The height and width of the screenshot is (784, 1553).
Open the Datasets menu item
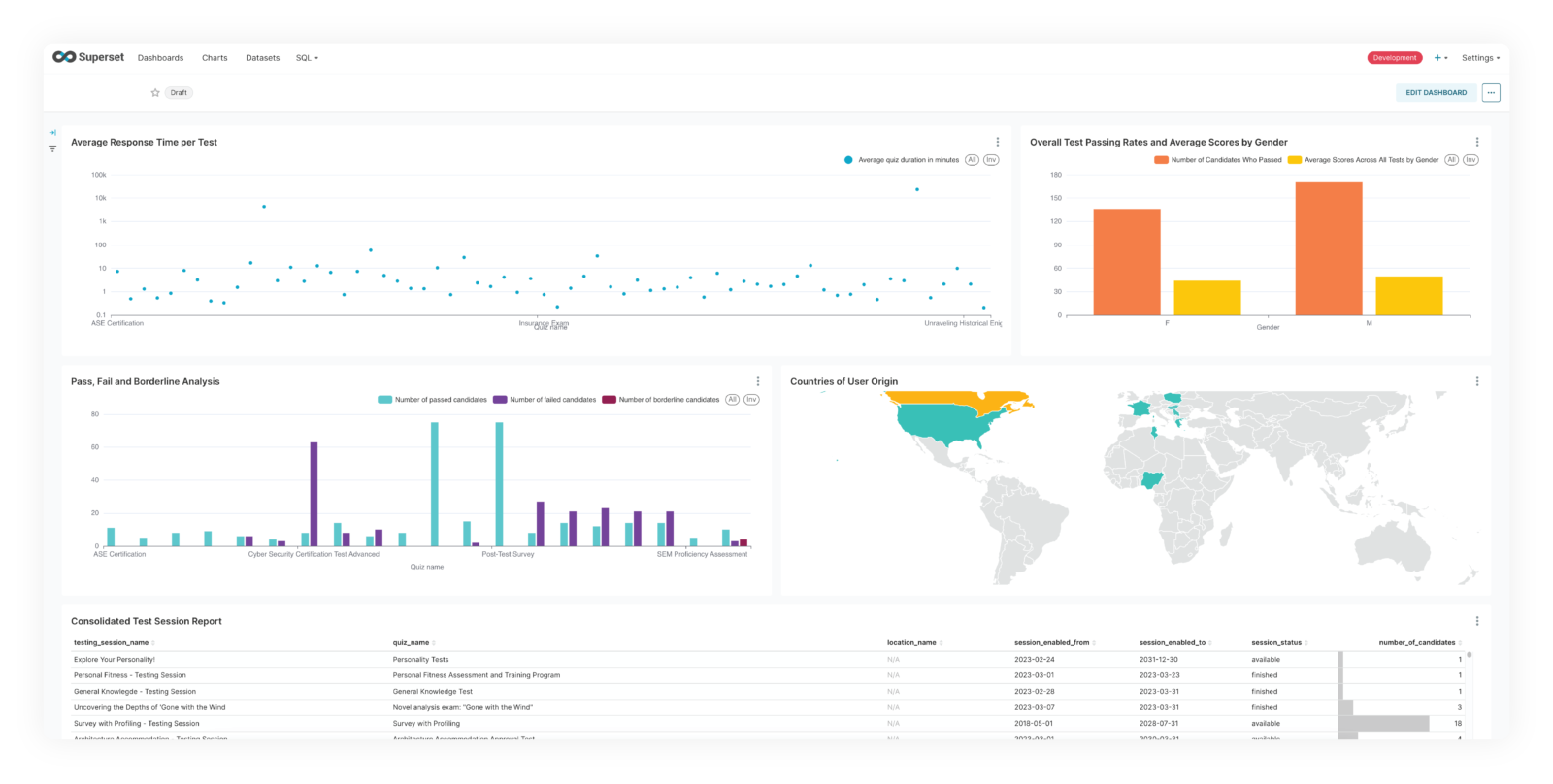pos(262,58)
